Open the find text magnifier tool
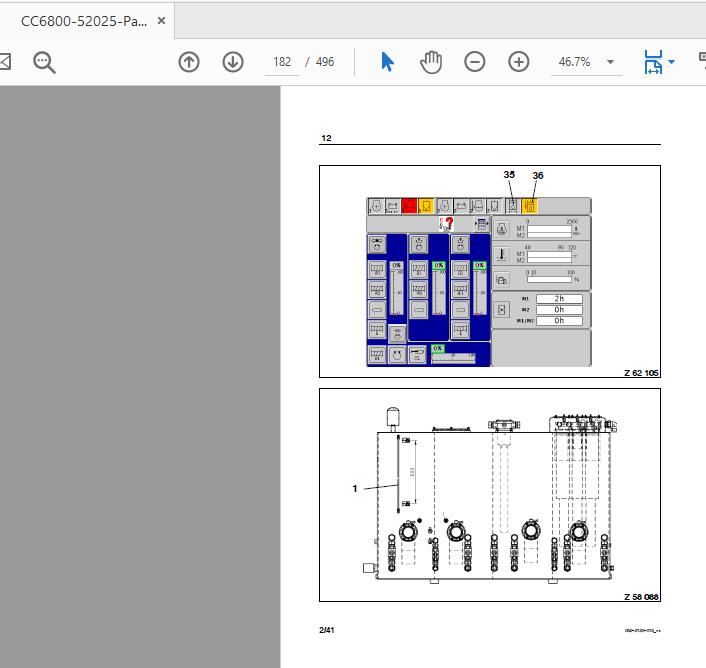The image size is (706, 668). [44, 62]
